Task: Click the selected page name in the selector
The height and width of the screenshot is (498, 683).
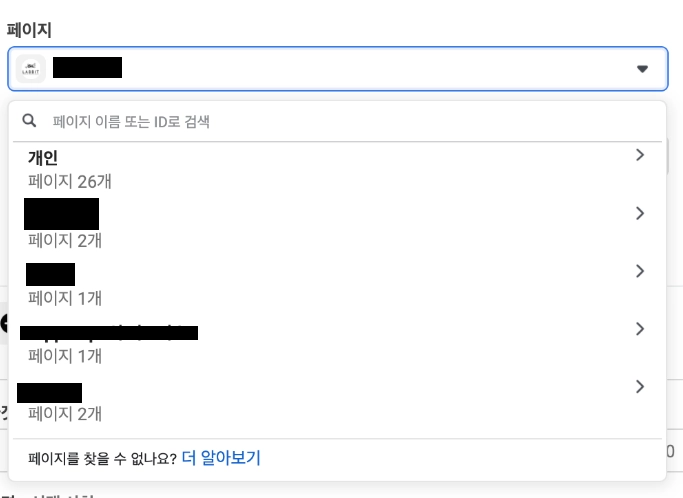Action: [87, 68]
